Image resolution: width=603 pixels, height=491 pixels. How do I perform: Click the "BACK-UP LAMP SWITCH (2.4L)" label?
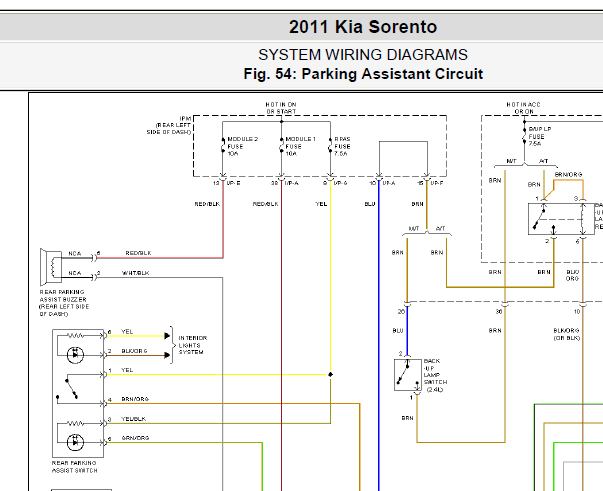coord(435,375)
